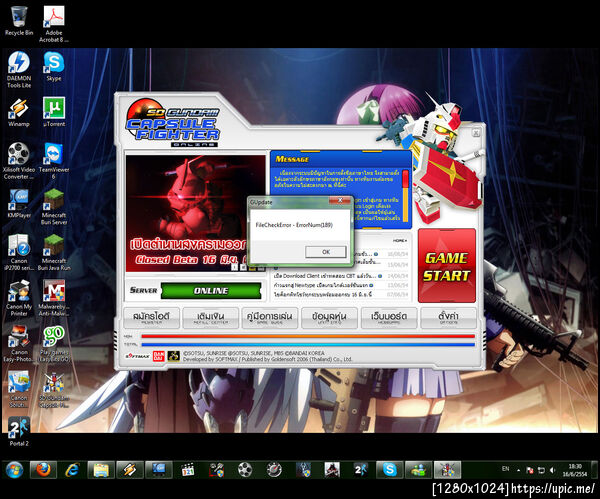Open Windows Explorer folder in taskbar
Viewport: 600px width, 499px height.
tap(101, 470)
